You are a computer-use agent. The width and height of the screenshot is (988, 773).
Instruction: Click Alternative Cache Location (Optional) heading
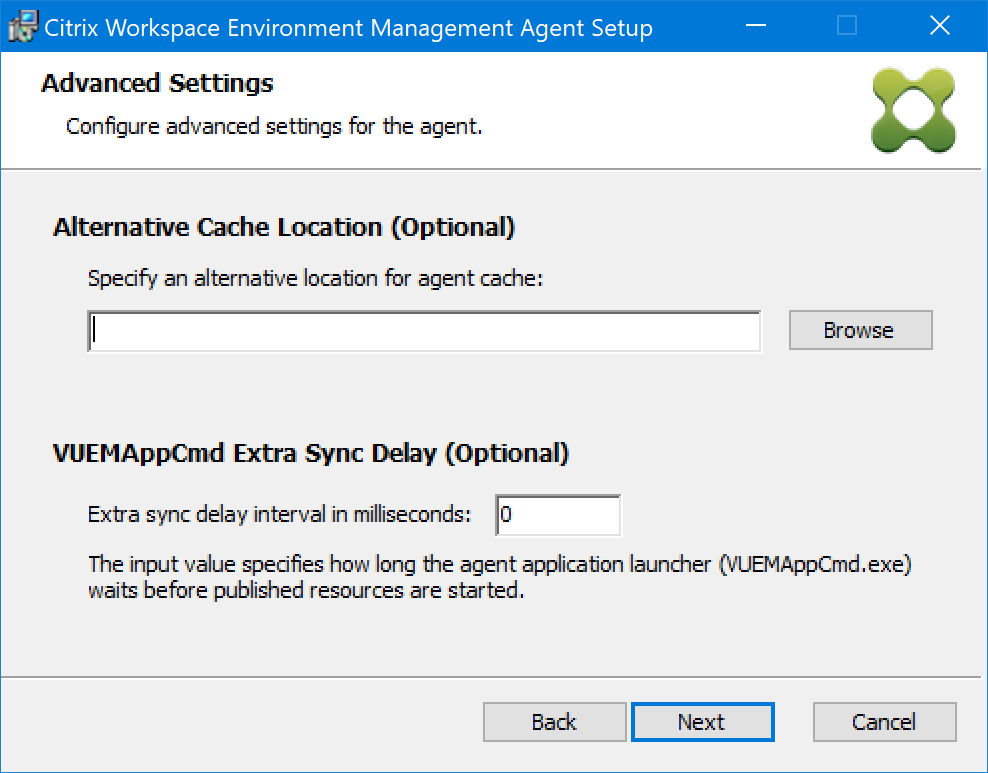(x=284, y=227)
